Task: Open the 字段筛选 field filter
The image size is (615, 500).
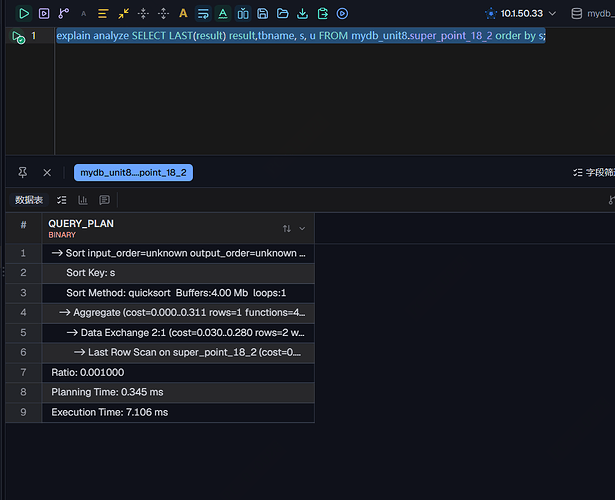Action: click(x=594, y=173)
